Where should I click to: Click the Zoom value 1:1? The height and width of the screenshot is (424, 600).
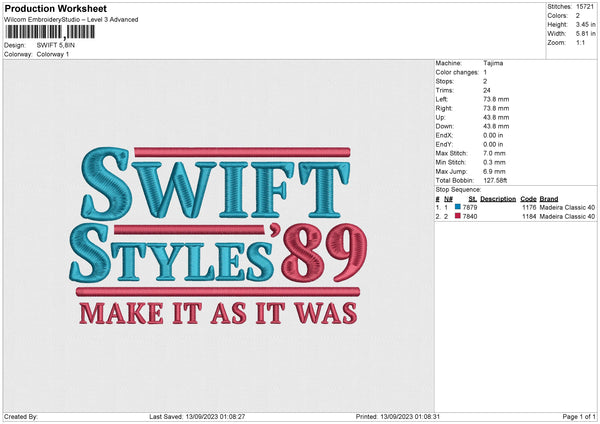click(x=582, y=44)
